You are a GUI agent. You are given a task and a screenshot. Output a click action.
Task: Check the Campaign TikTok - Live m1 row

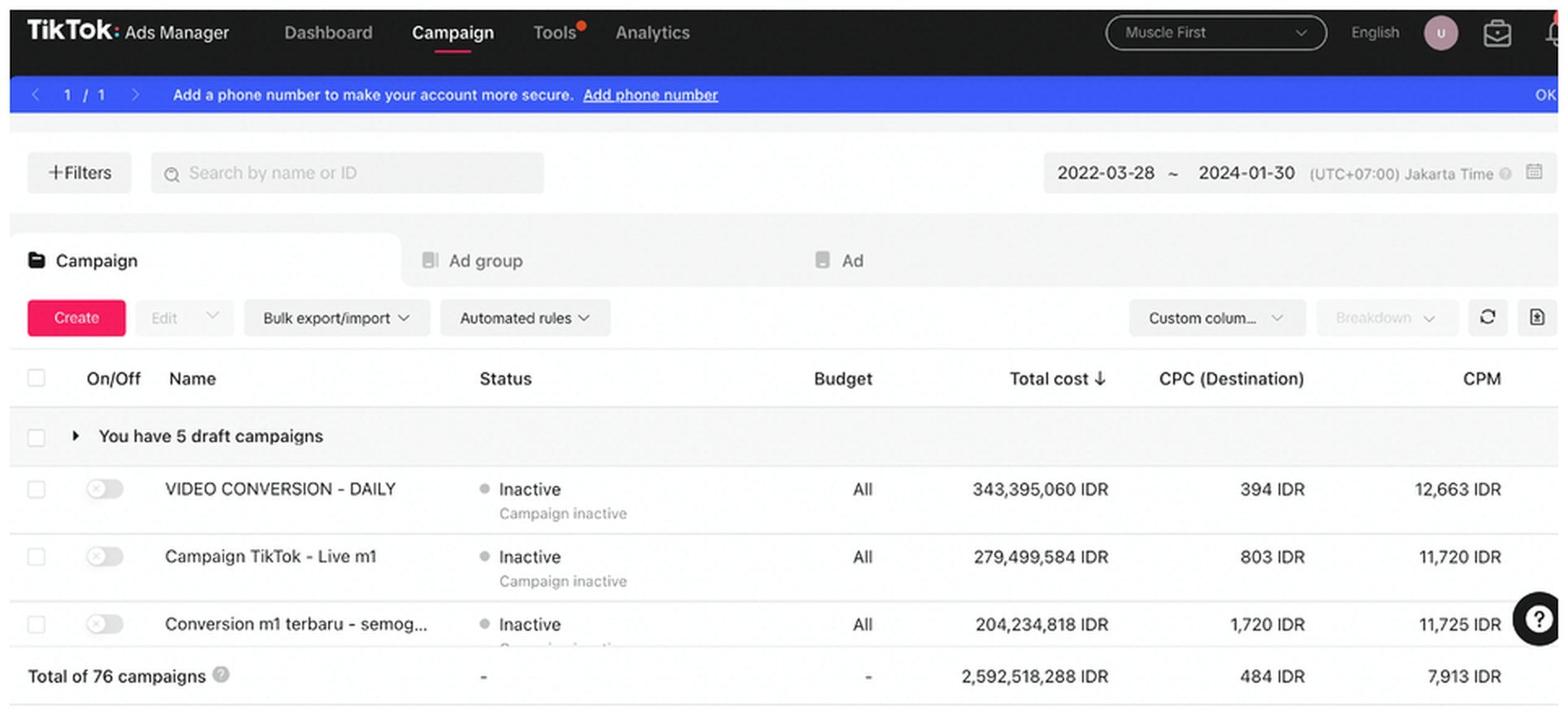37,557
